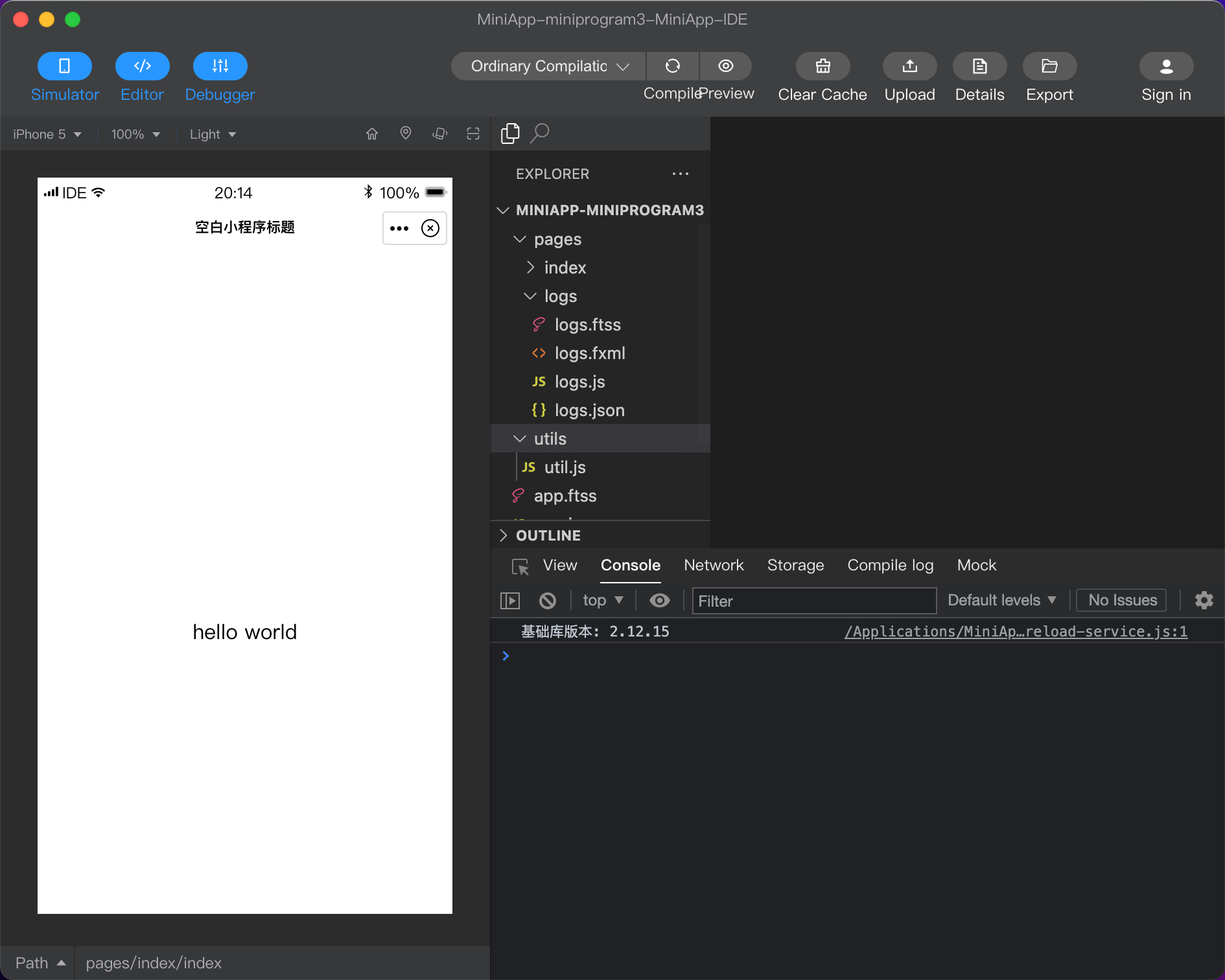Close the mini program with the circle X
Image resolution: width=1225 pixels, height=980 pixels.
(x=430, y=228)
